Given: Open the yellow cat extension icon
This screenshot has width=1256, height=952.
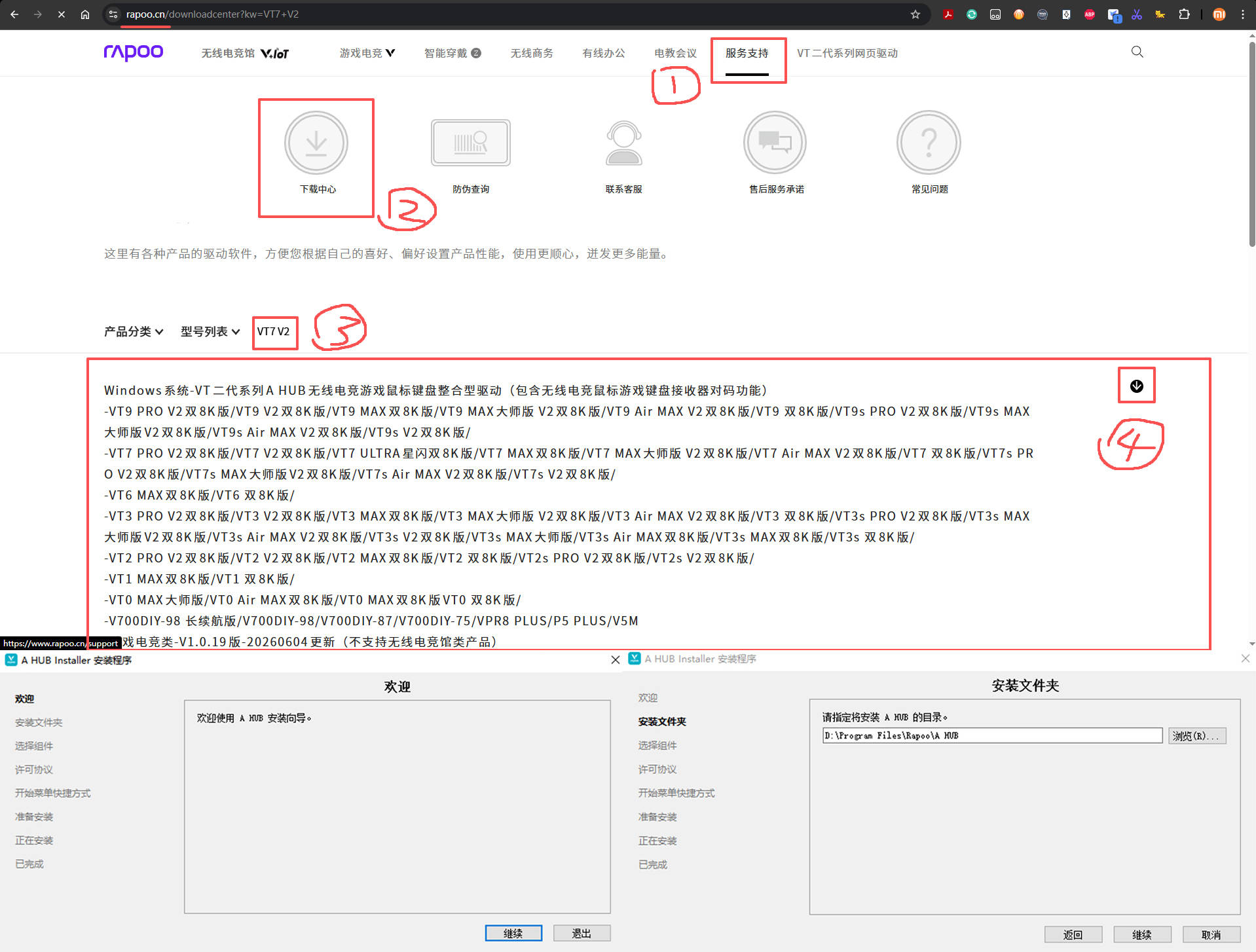Looking at the screenshot, I should (1160, 14).
